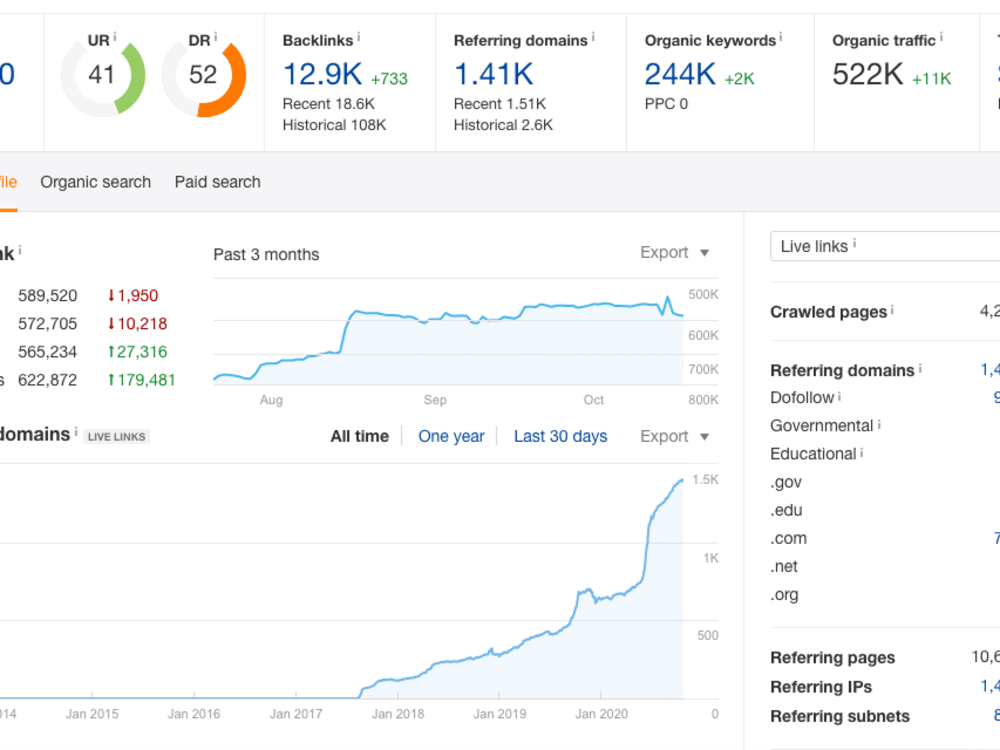Click the +733 backlinks change

coord(389,78)
